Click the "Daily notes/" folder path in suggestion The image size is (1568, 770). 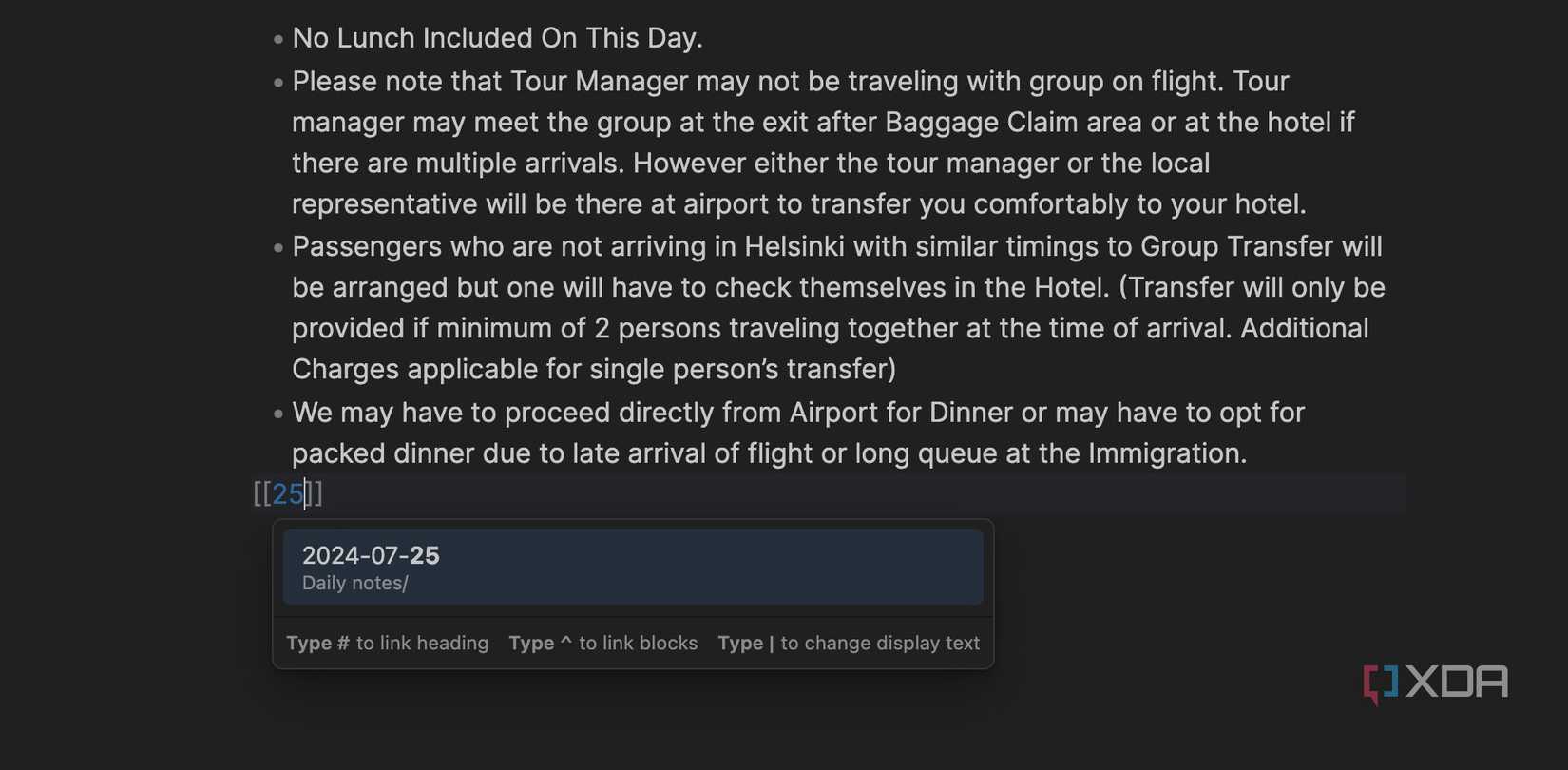(x=354, y=584)
